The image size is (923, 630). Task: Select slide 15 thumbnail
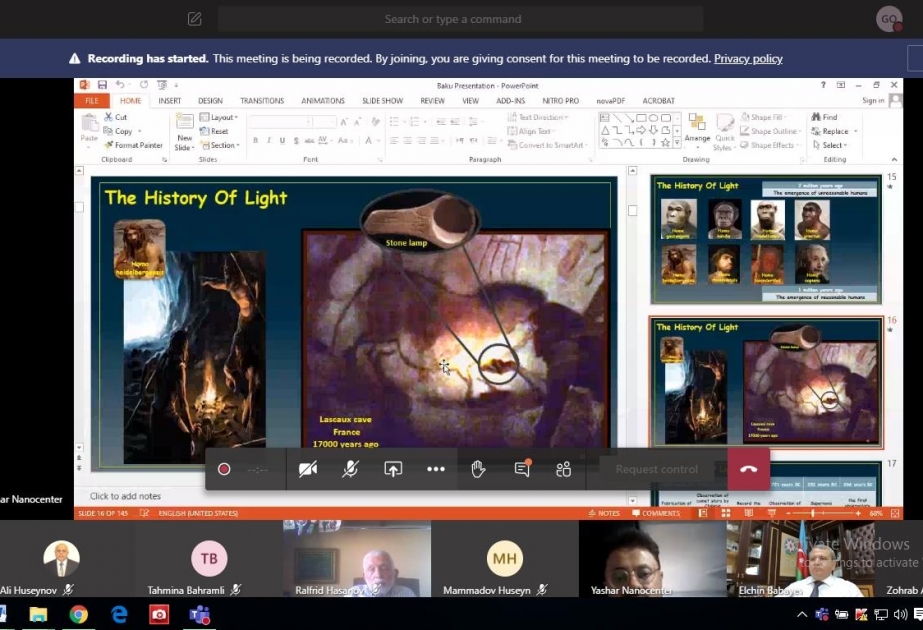[x=765, y=239]
